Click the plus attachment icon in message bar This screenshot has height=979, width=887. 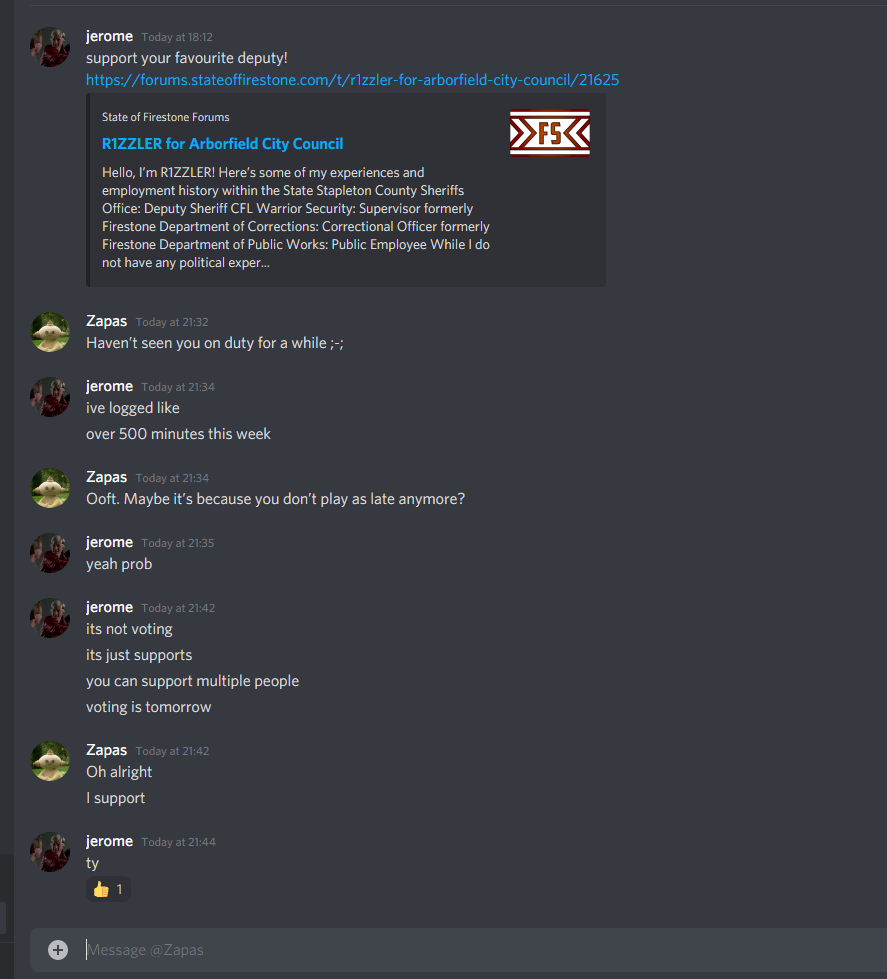pyautogui.click(x=58, y=950)
